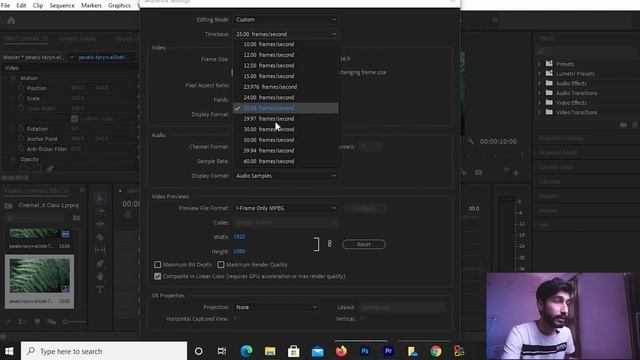Click the New Custom Bin icon in Effects

click(623, 124)
